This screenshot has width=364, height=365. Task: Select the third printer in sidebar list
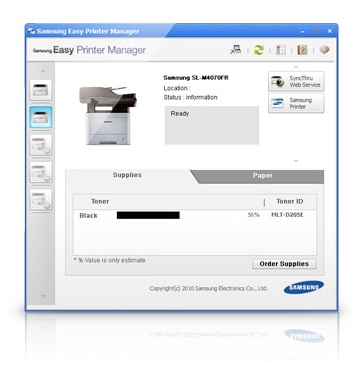(x=41, y=145)
